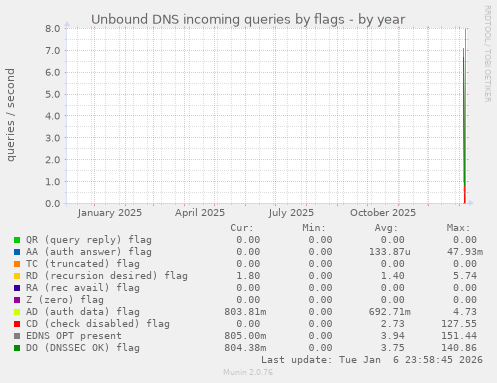Click the 'Min:' column header
This screenshot has width=497, height=383.
[x=314, y=228]
